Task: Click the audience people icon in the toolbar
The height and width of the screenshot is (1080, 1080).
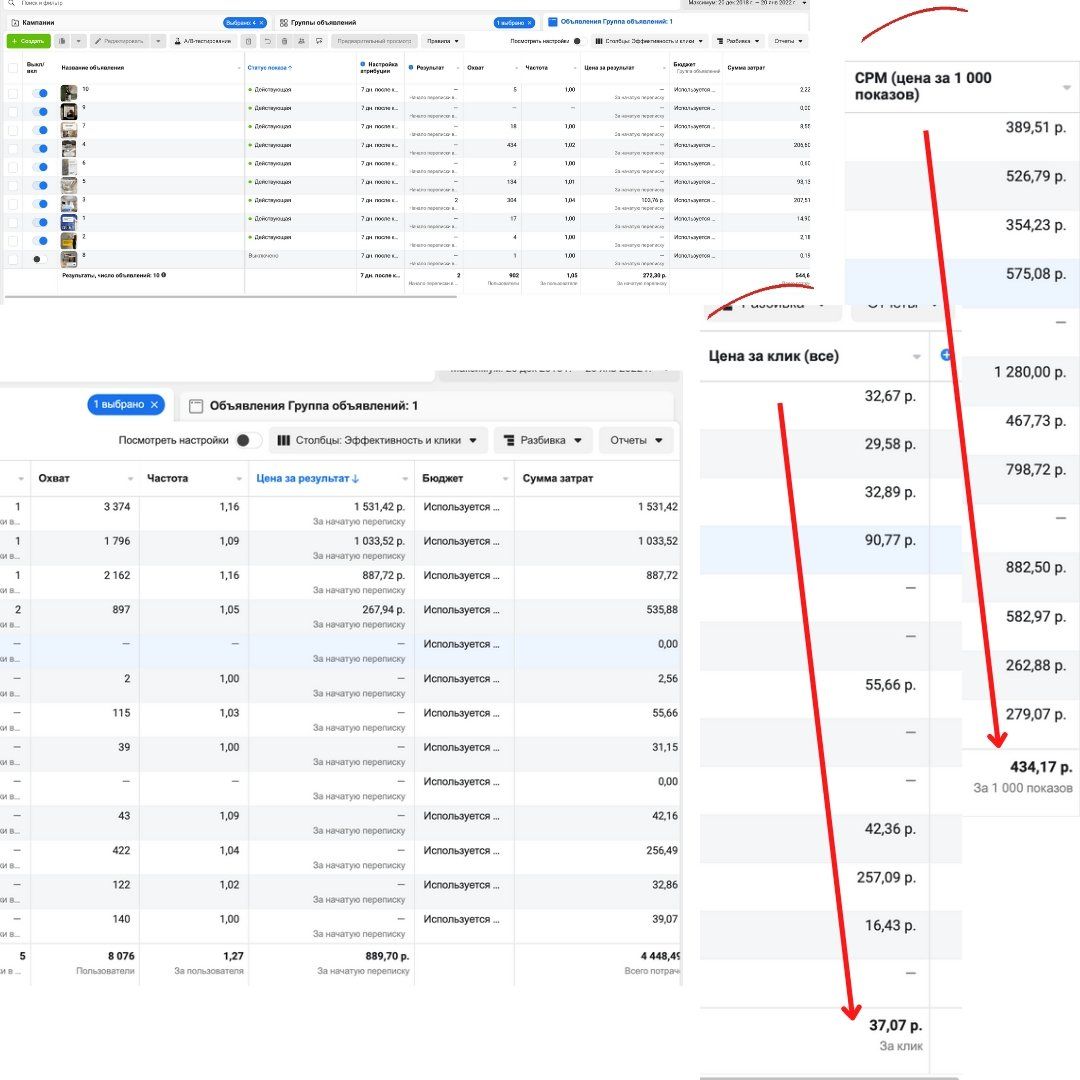Action: click(x=302, y=41)
